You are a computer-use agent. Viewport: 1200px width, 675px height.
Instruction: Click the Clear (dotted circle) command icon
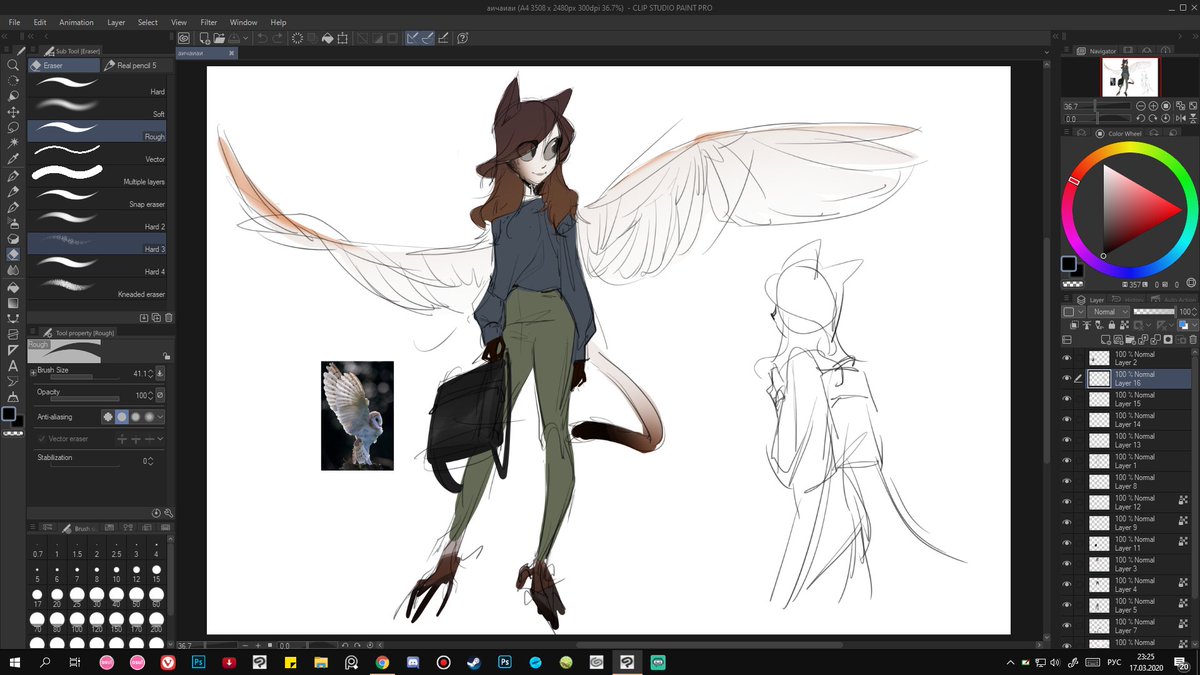(297, 37)
